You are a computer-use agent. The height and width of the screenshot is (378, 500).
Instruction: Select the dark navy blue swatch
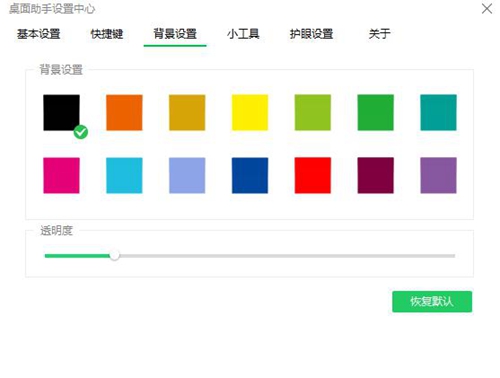[250, 176]
